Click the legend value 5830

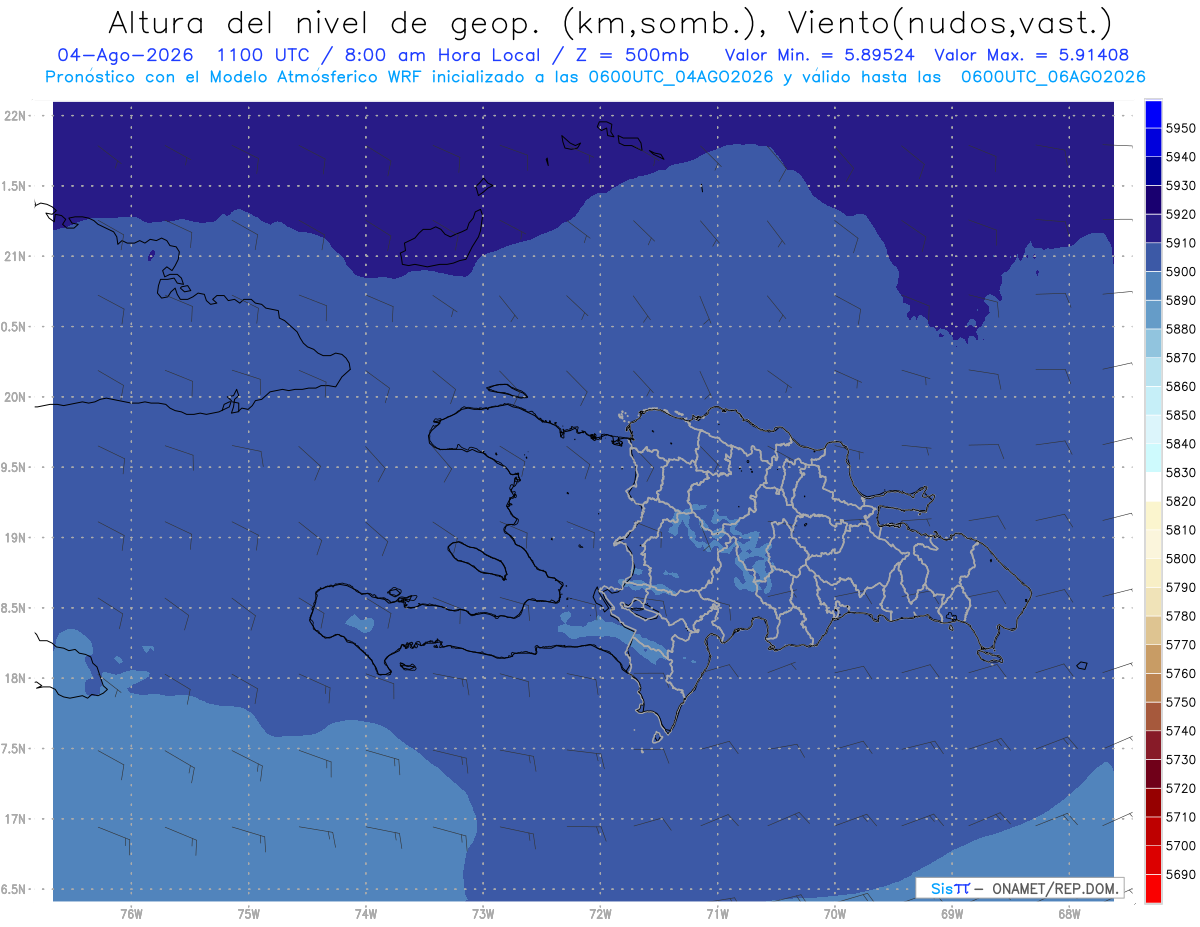coord(1181,473)
